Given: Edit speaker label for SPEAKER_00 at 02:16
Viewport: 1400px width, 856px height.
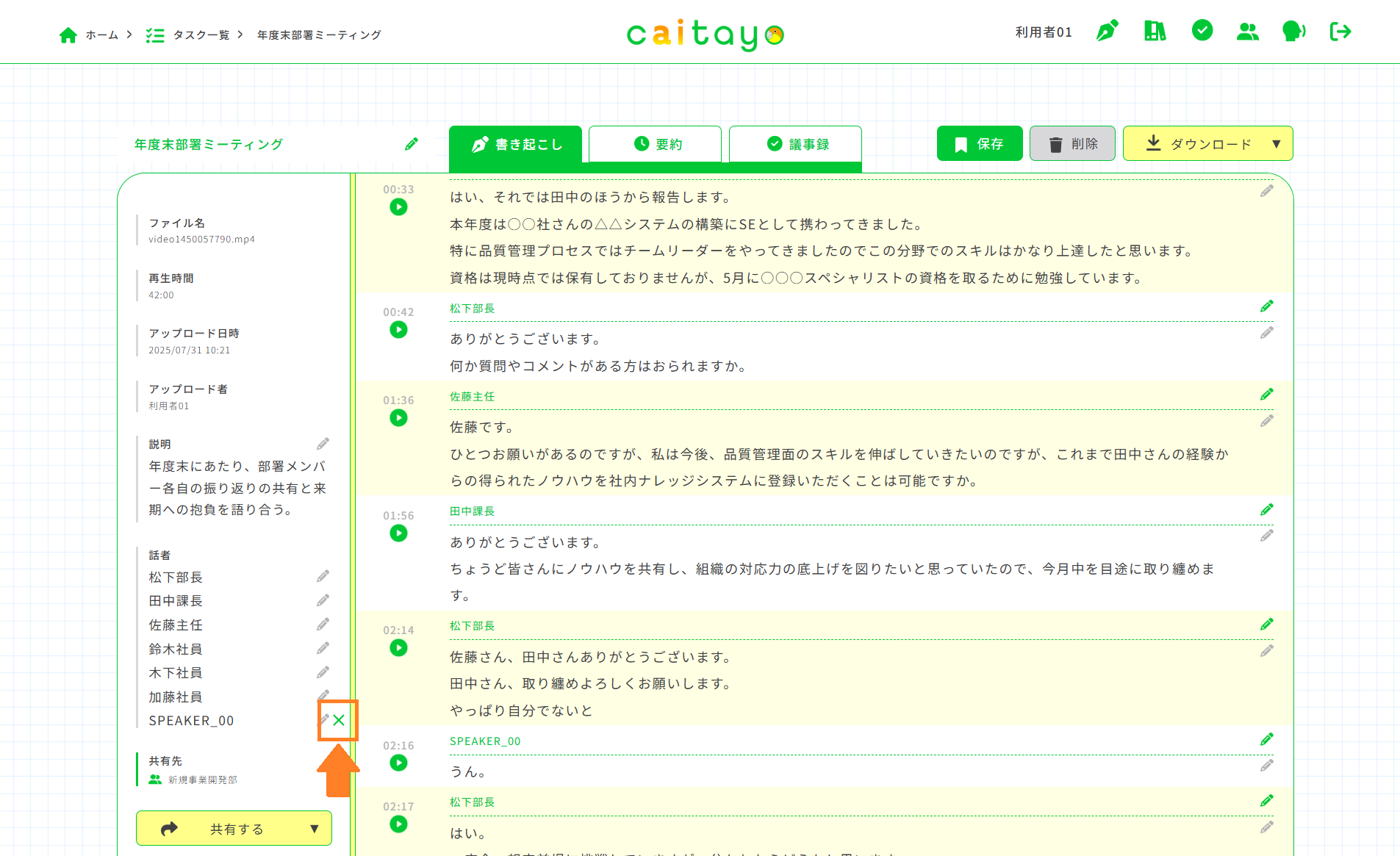Looking at the screenshot, I should tap(1266, 739).
